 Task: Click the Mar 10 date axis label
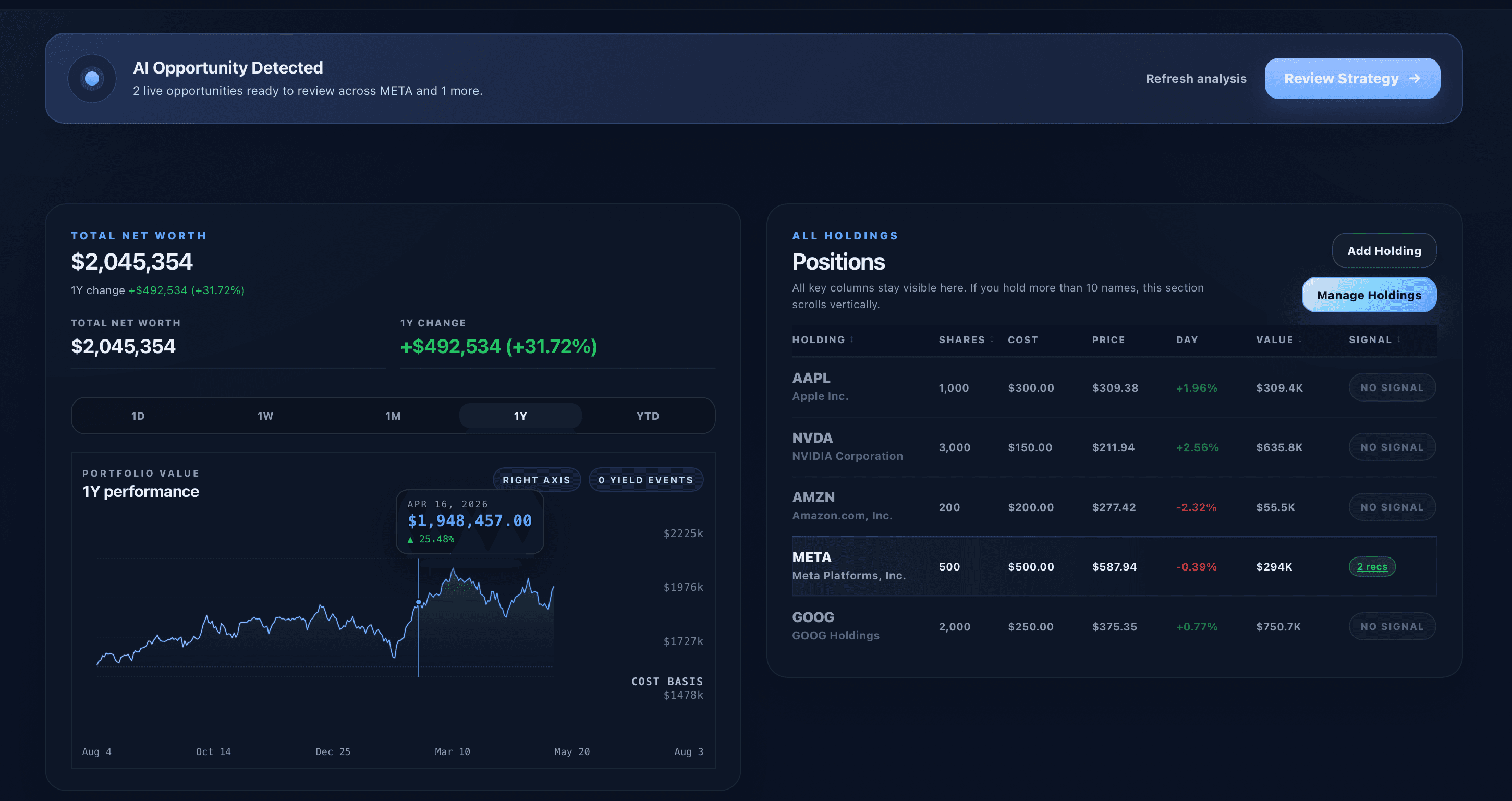point(452,751)
